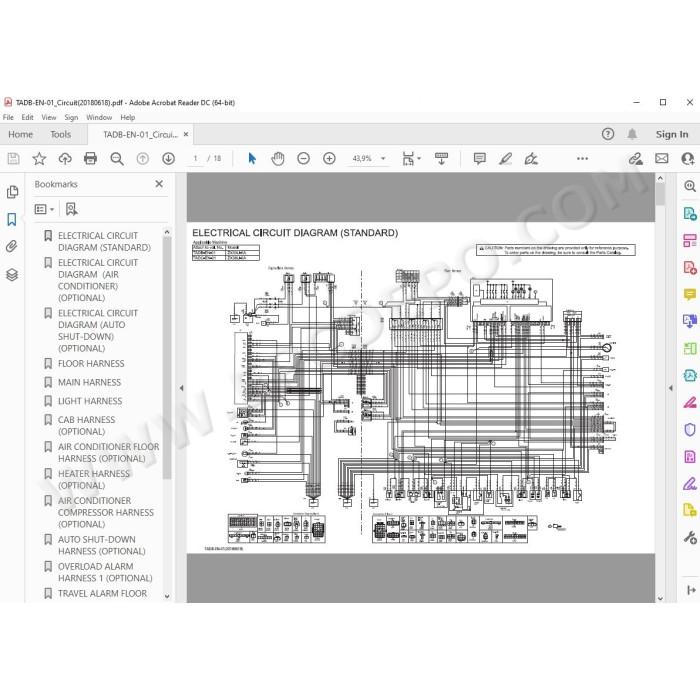The image size is (700, 700).
Task: Toggle the page thumbnails panel
Action: [x=12, y=192]
